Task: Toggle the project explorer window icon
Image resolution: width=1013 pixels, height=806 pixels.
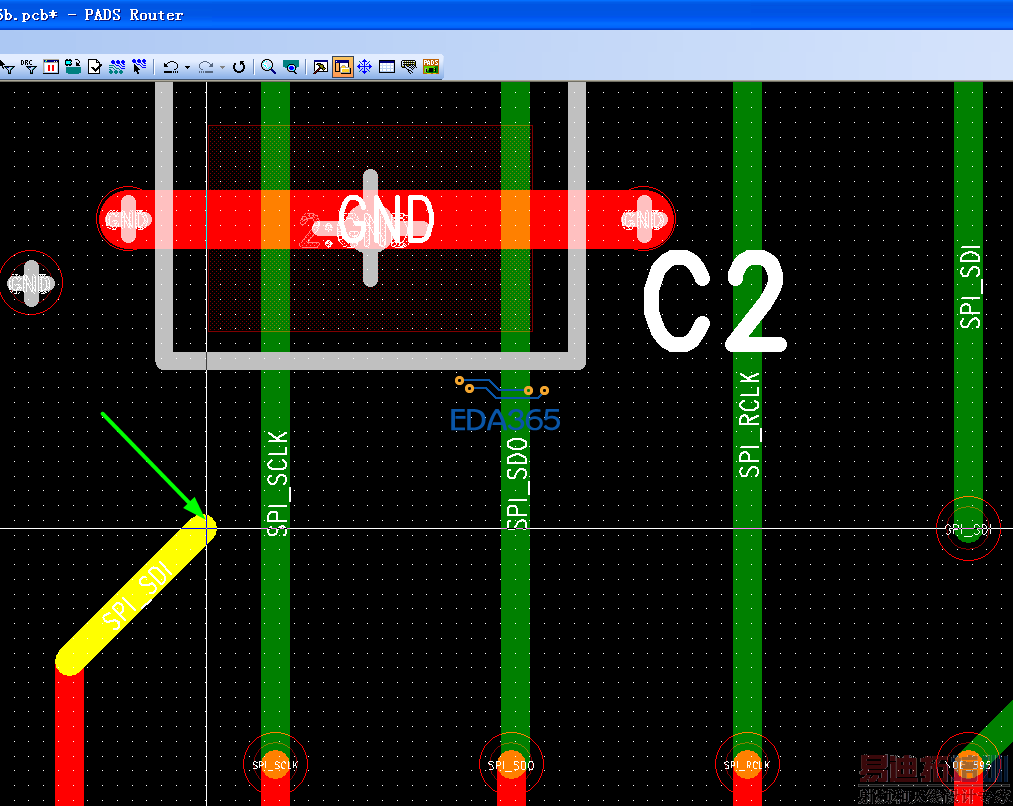Action: [342, 67]
